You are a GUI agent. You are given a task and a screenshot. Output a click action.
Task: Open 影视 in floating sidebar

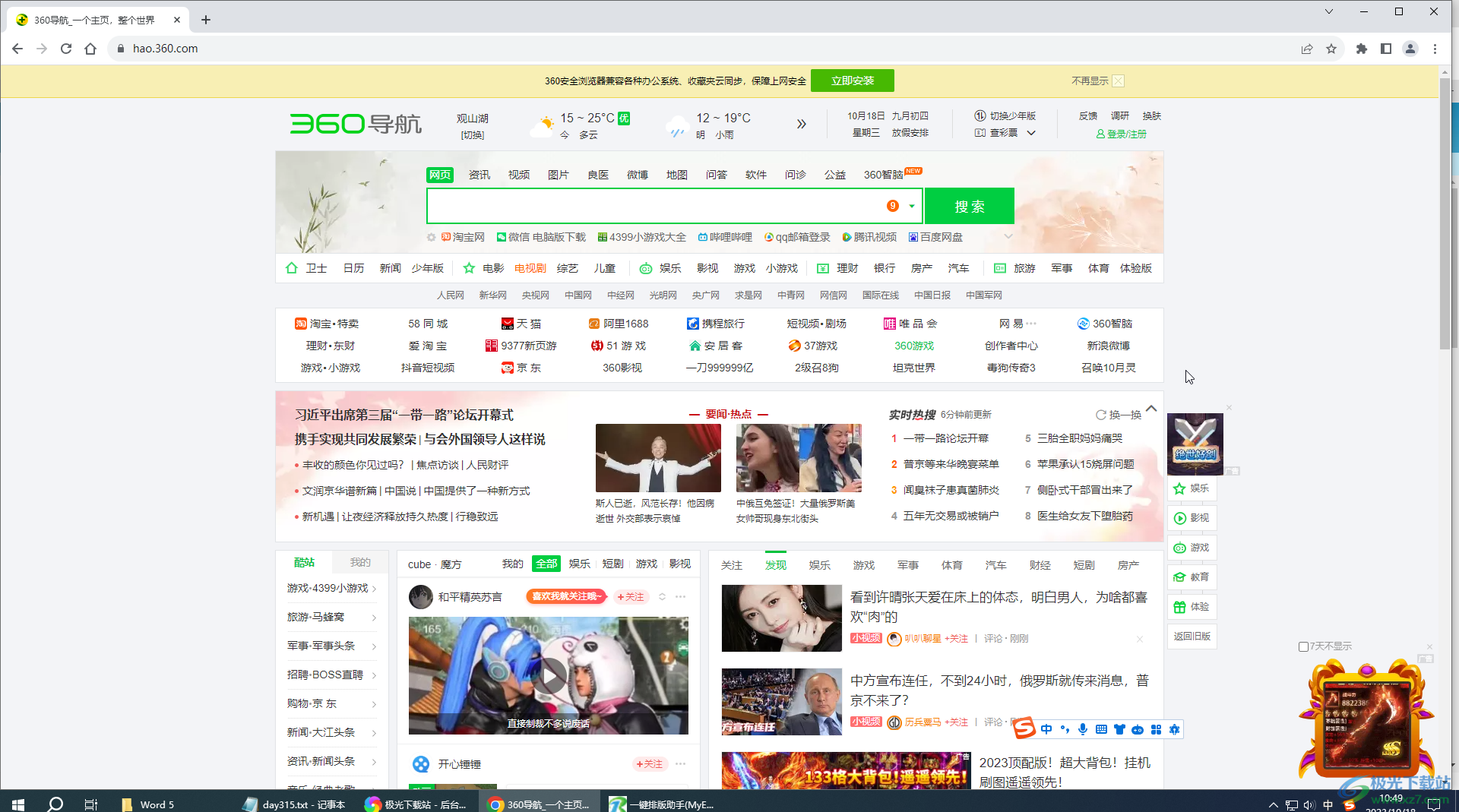[1192, 518]
